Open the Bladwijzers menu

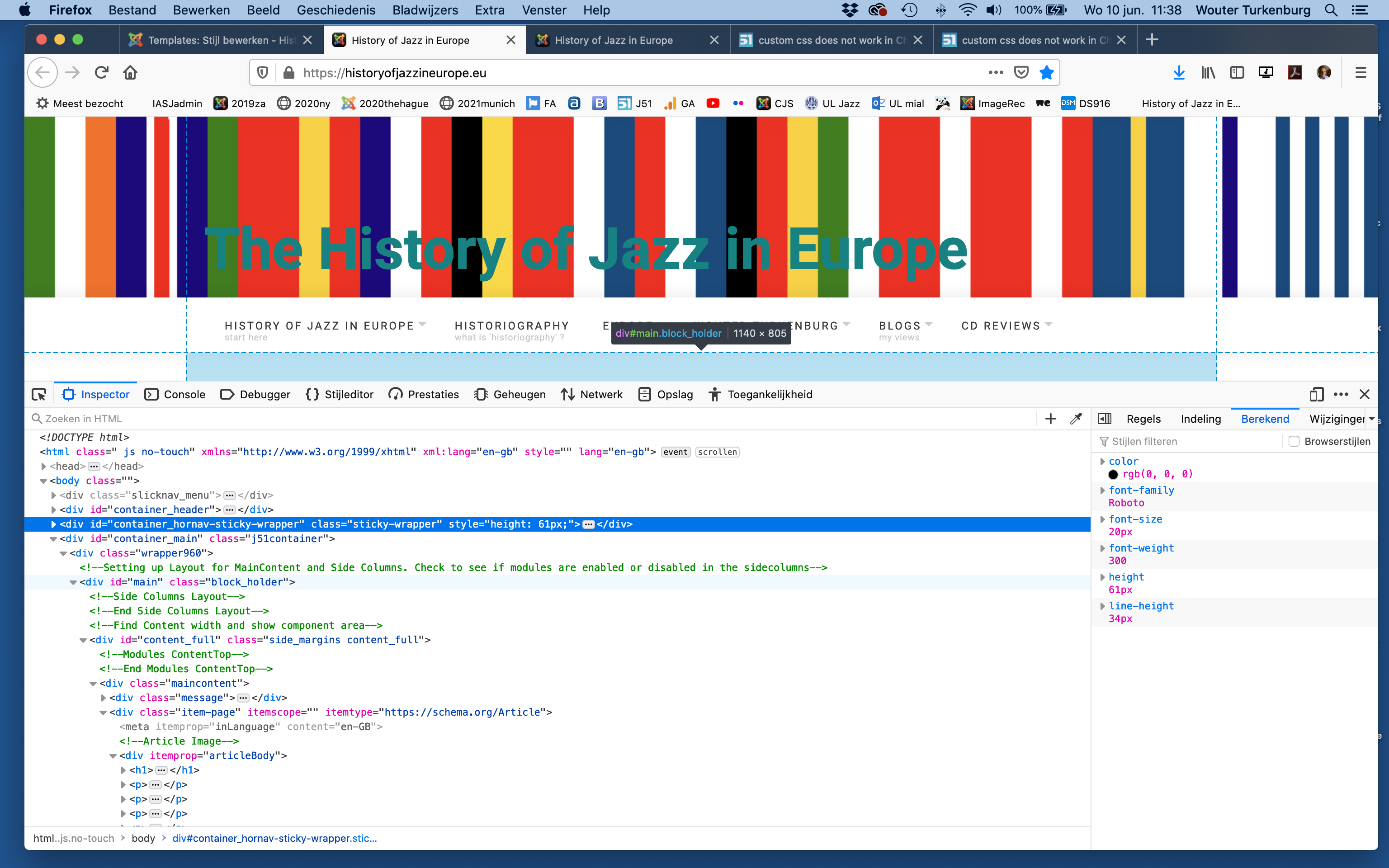click(x=425, y=10)
